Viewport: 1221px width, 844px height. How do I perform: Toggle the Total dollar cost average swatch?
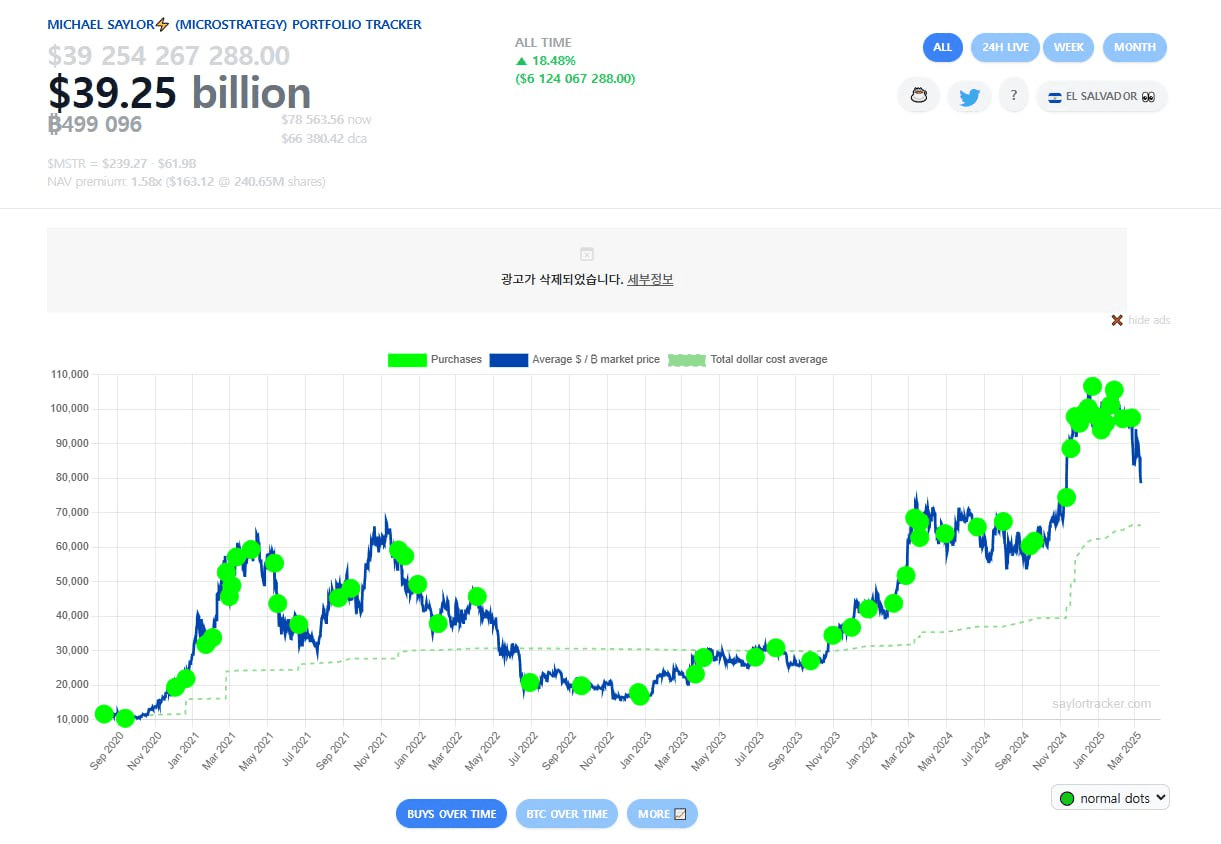686,360
